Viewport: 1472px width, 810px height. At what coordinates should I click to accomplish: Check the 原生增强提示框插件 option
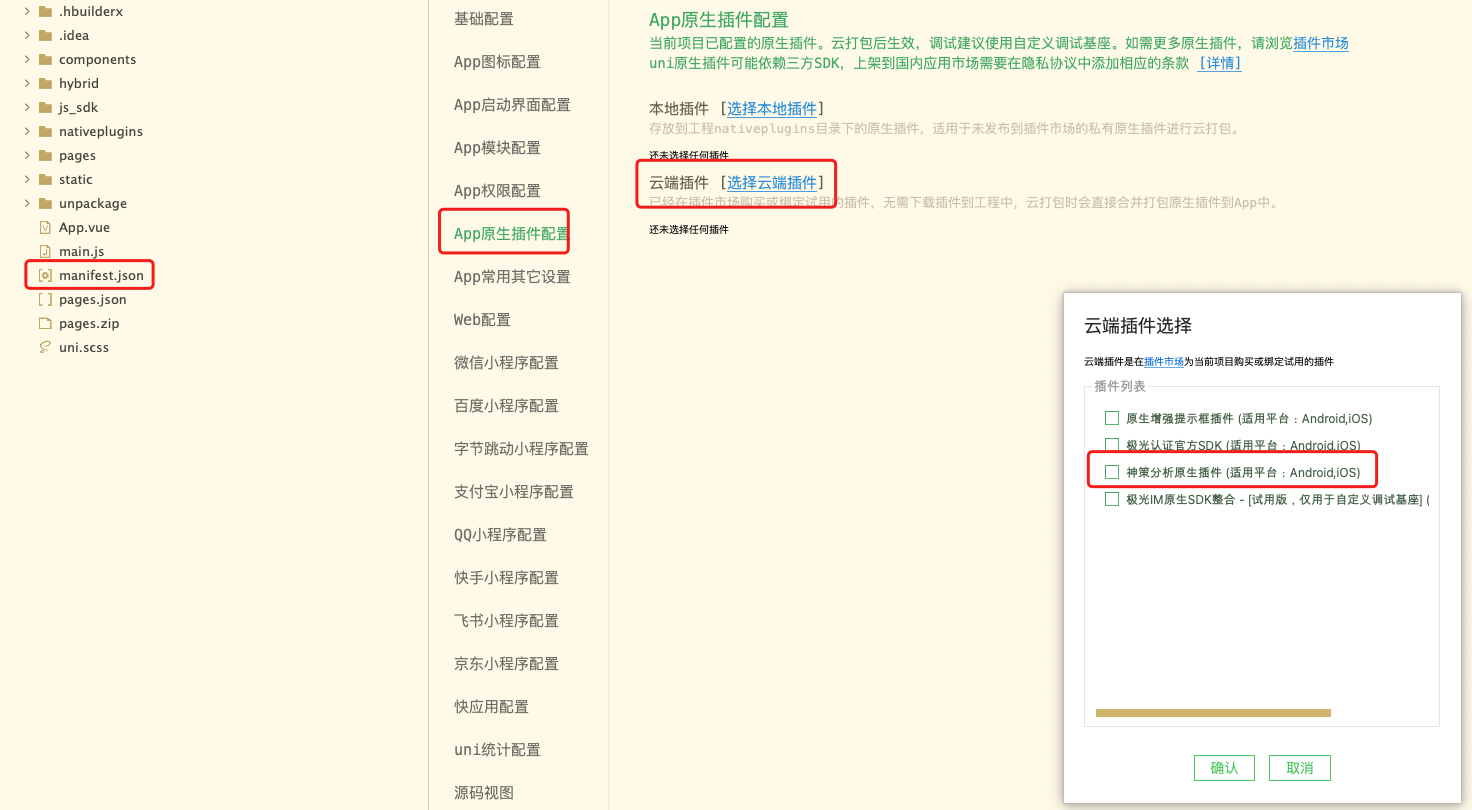pyautogui.click(x=1111, y=418)
